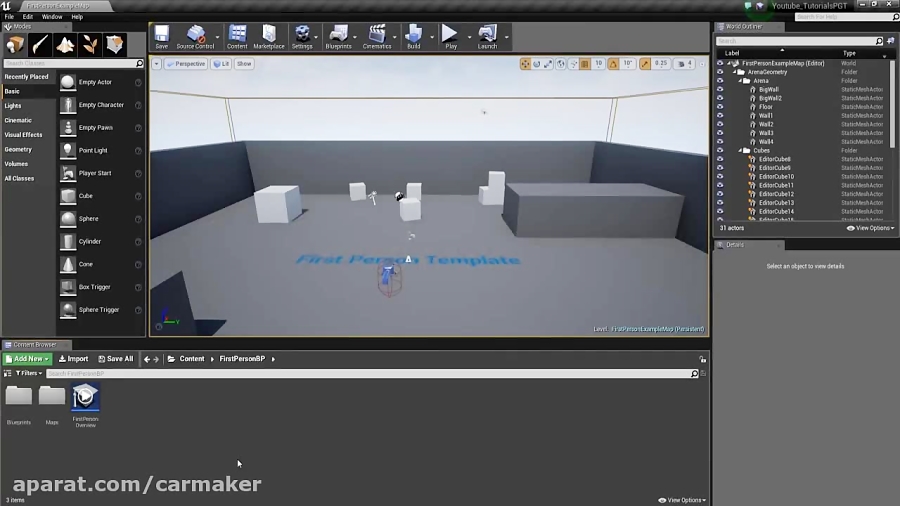Open the Lit view mode dropdown
The image size is (900, 506).
tap(222, 64)
